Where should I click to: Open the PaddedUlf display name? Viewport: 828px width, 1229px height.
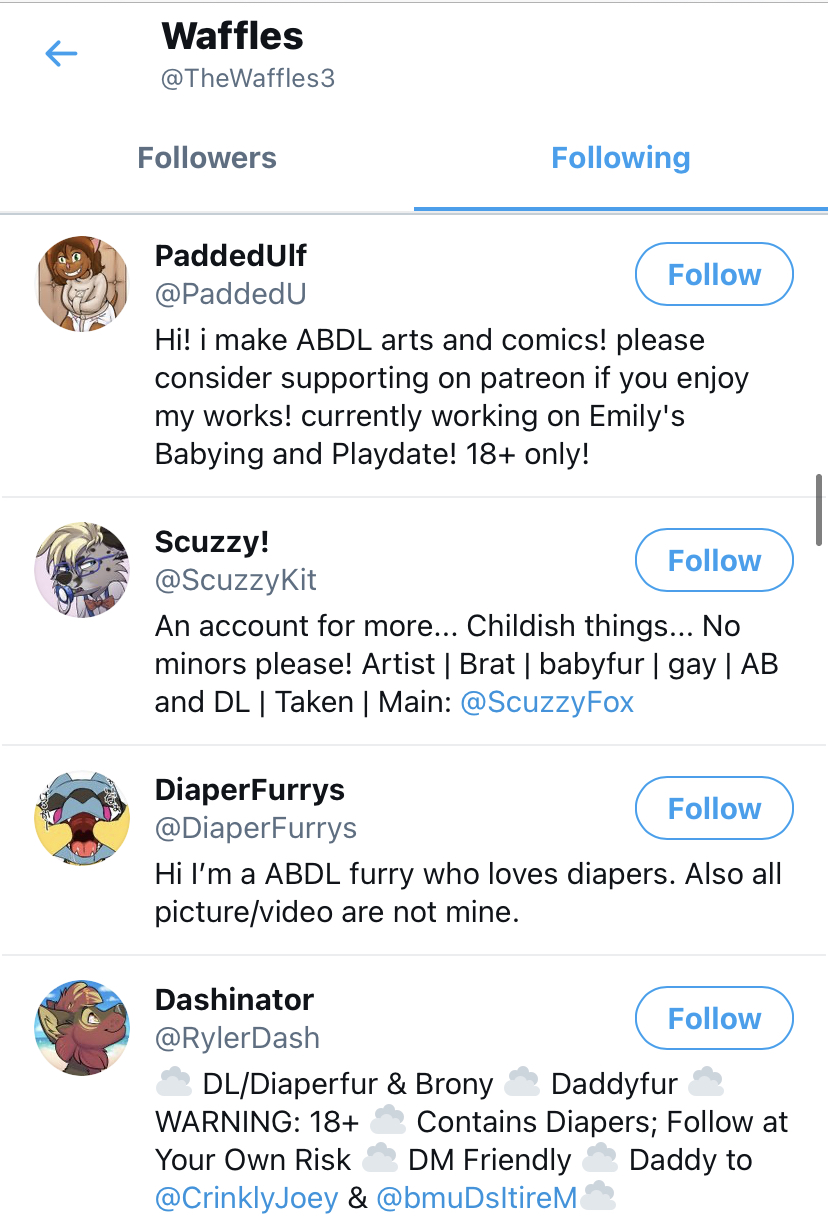tap(231, 256)
